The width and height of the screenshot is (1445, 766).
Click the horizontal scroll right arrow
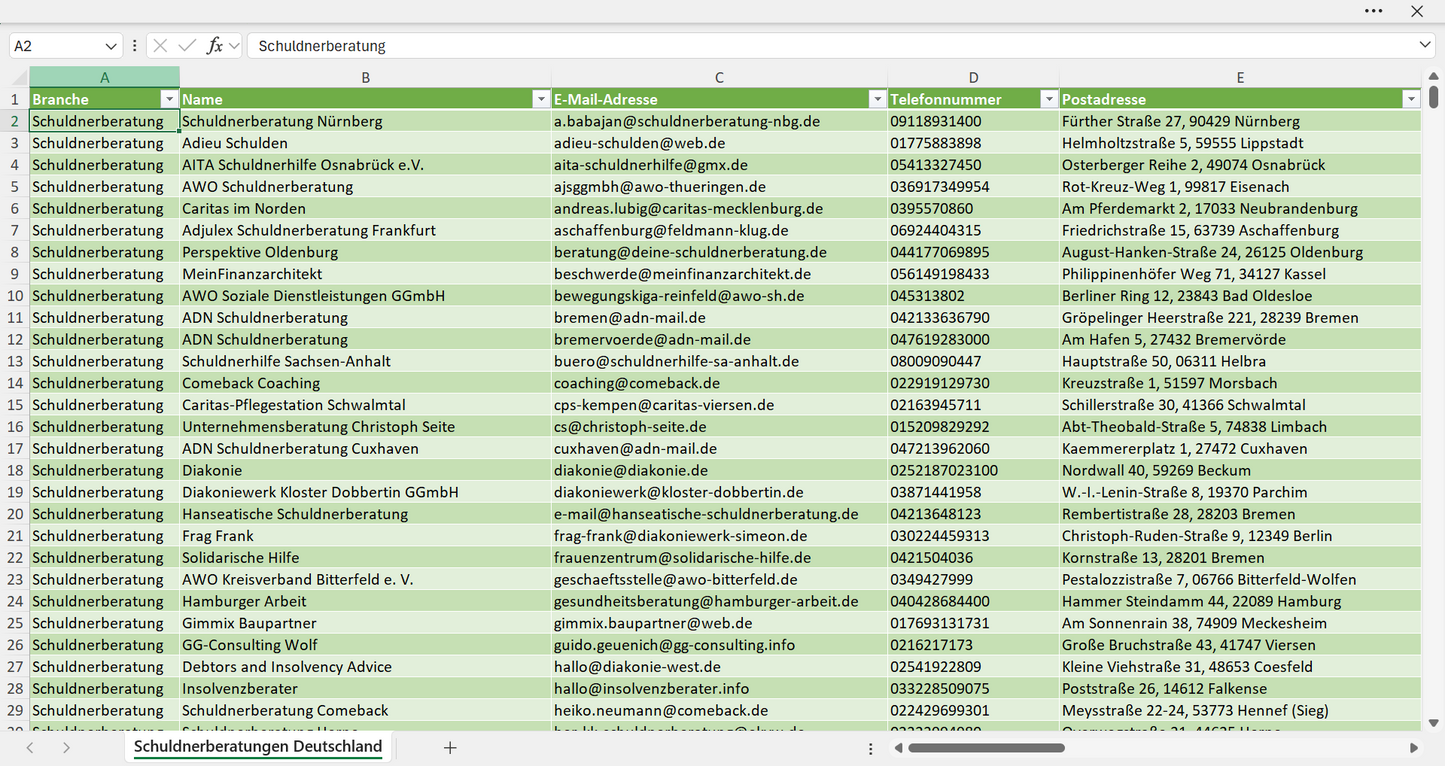click(1414, 748)
